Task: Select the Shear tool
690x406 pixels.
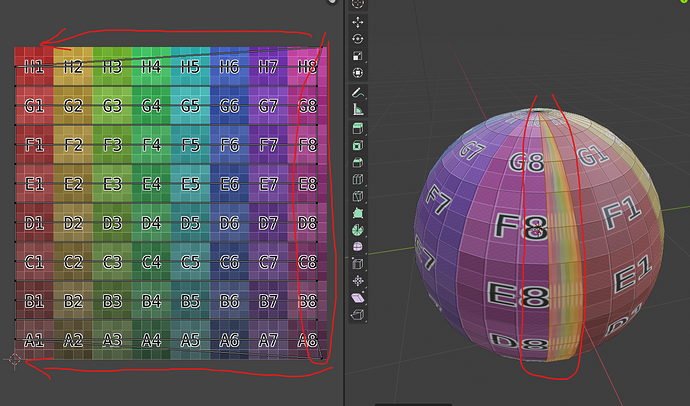Action: click(x=358, y=297)
